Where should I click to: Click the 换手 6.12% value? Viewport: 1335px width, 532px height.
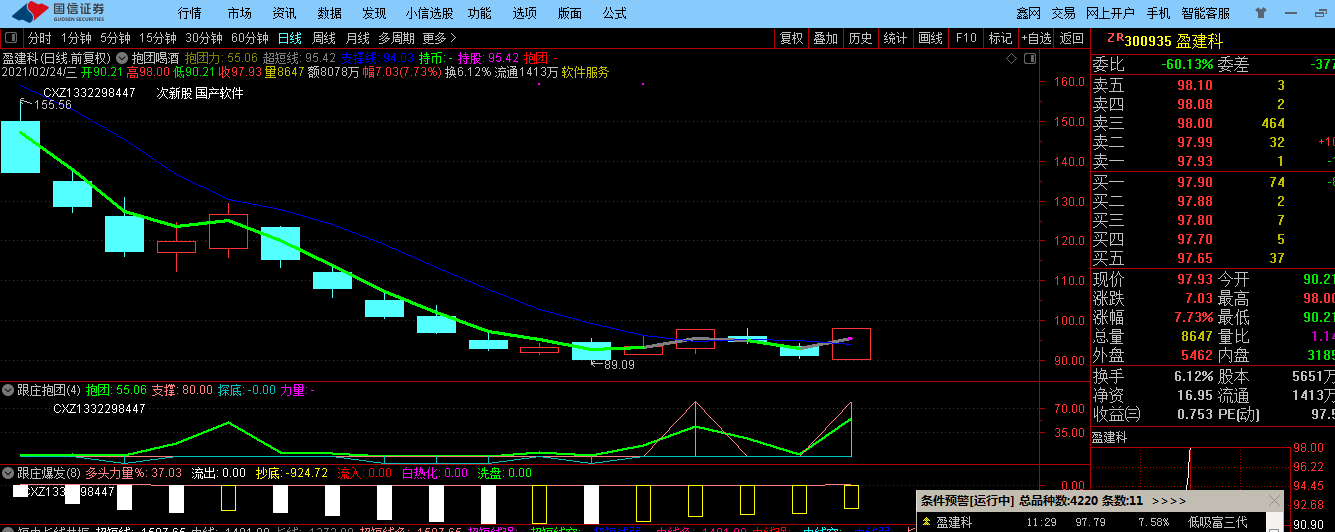point(1193,376)
